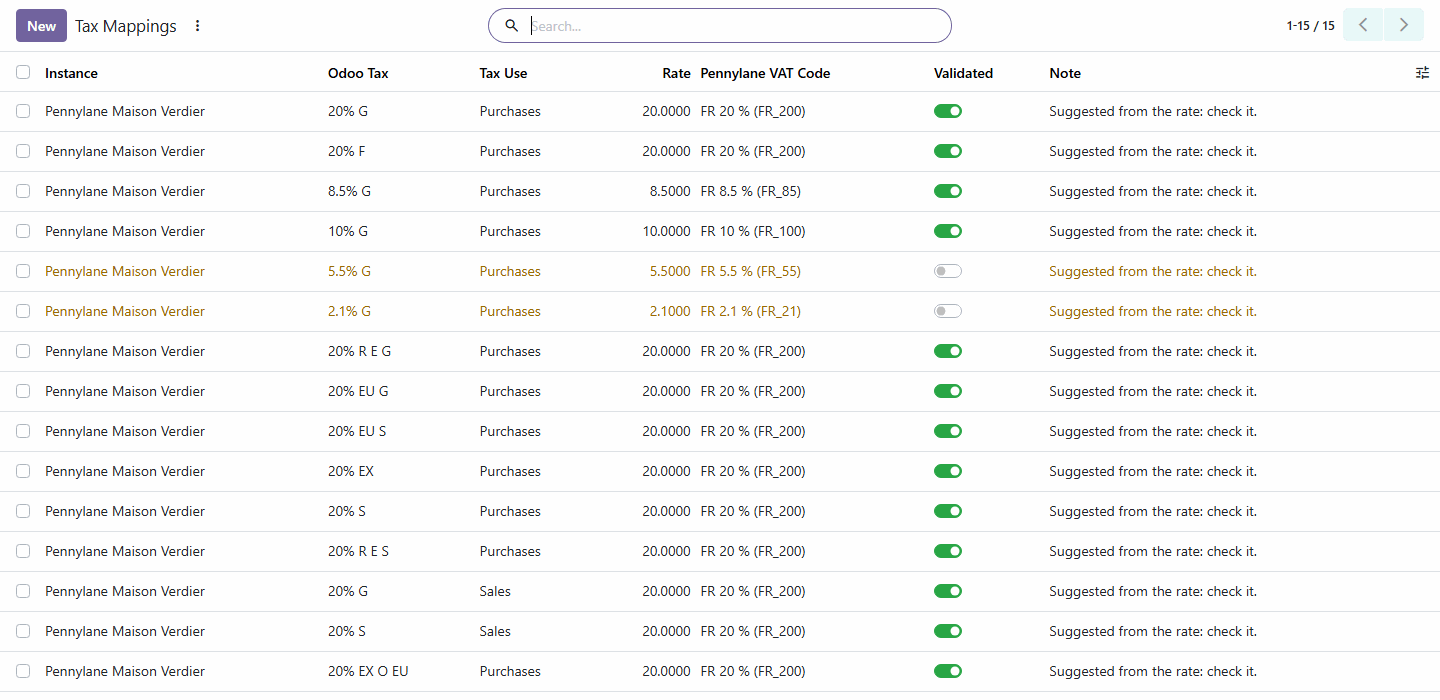Enable Validated toggle for 5.5% G row
This screenshot has width=1440, height=700.
point(948,271)
